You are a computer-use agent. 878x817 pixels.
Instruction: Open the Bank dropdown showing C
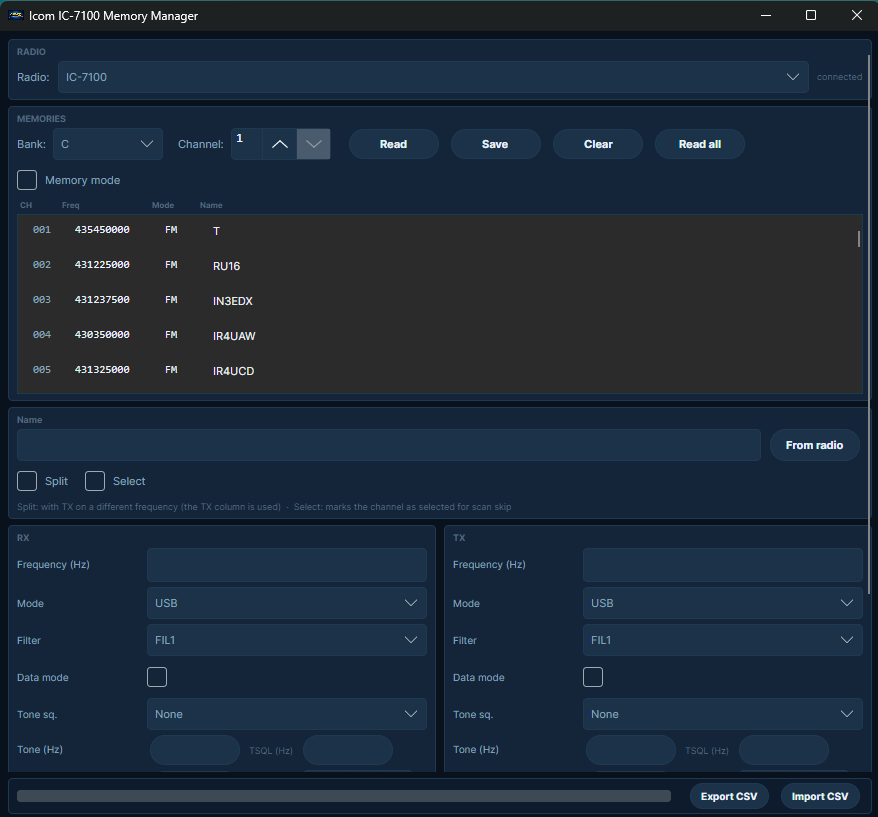tap(108, 144)
